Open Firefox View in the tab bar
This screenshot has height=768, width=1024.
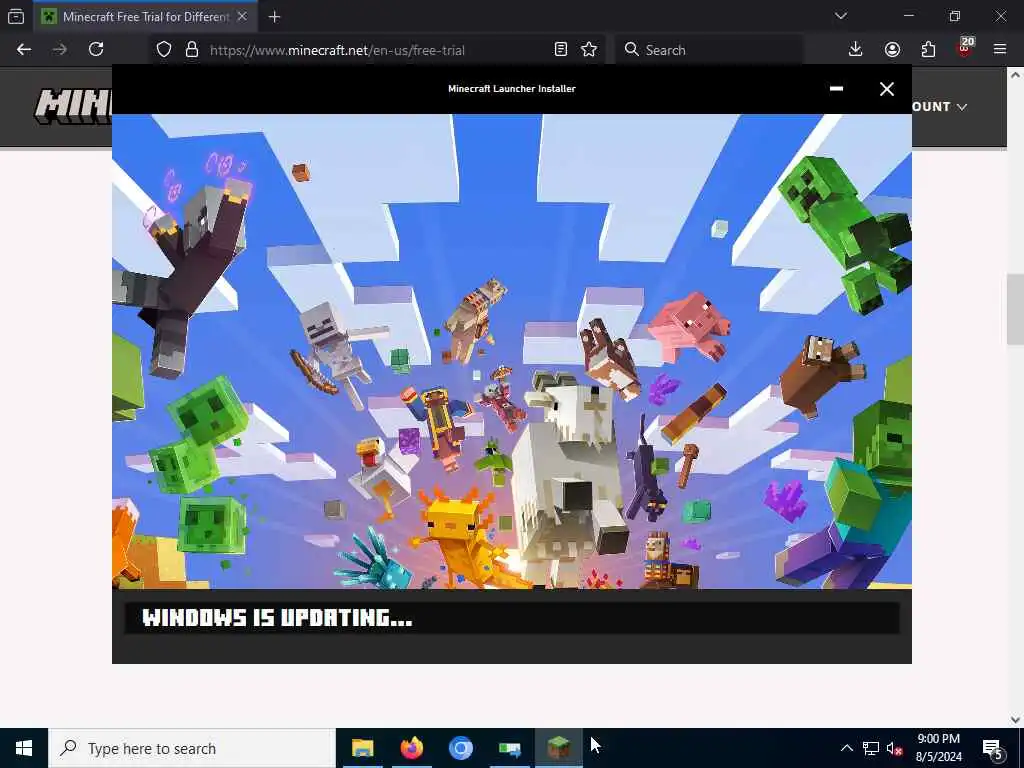point(16,16)
